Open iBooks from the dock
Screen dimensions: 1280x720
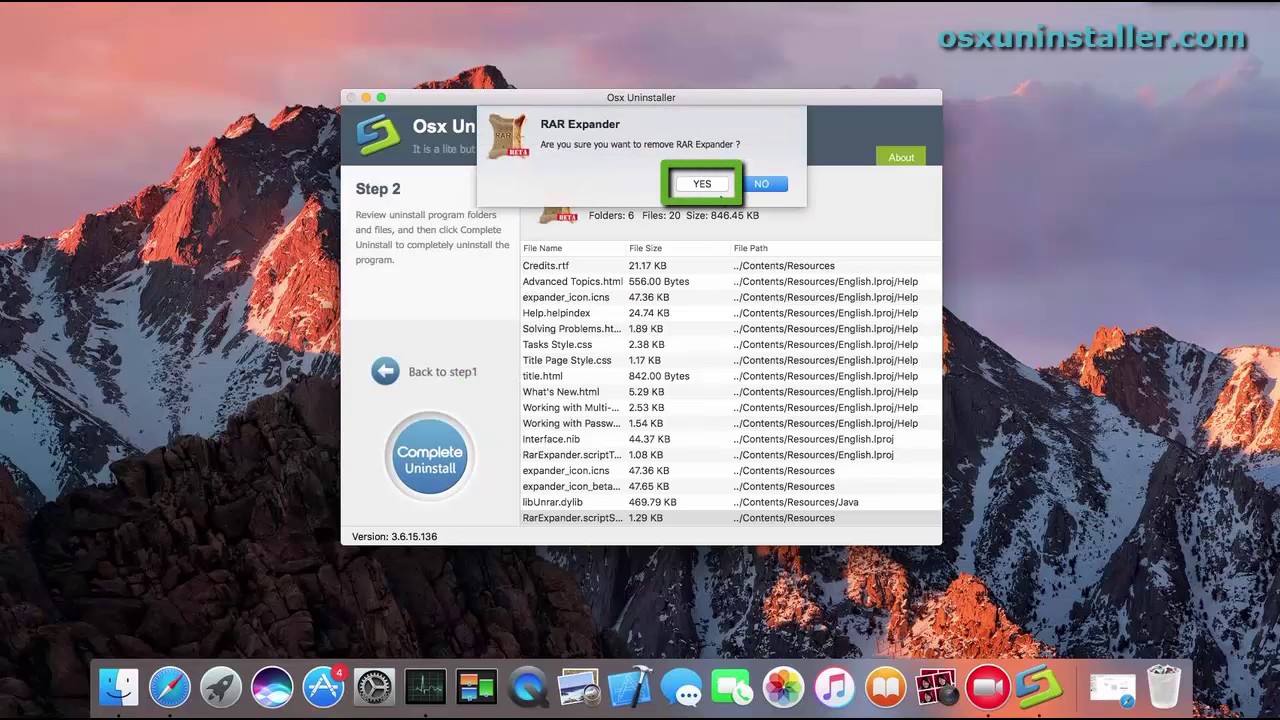click(886, 688)
